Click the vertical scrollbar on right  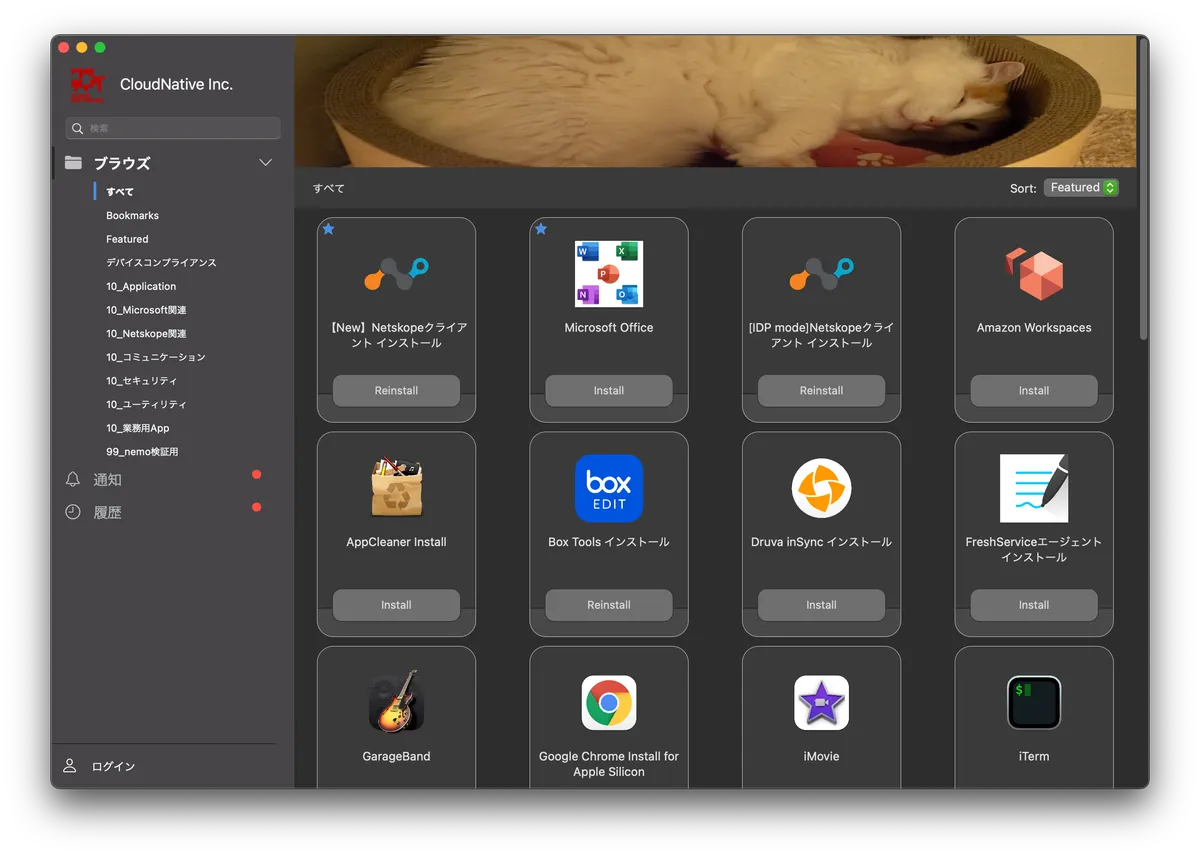click(x=1144, y=190)
